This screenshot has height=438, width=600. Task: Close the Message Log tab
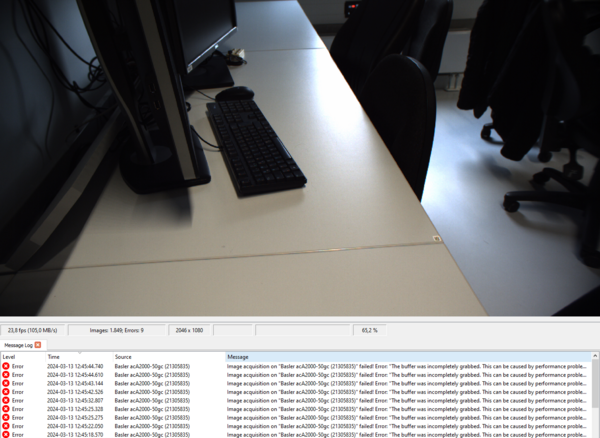(38, 345)
